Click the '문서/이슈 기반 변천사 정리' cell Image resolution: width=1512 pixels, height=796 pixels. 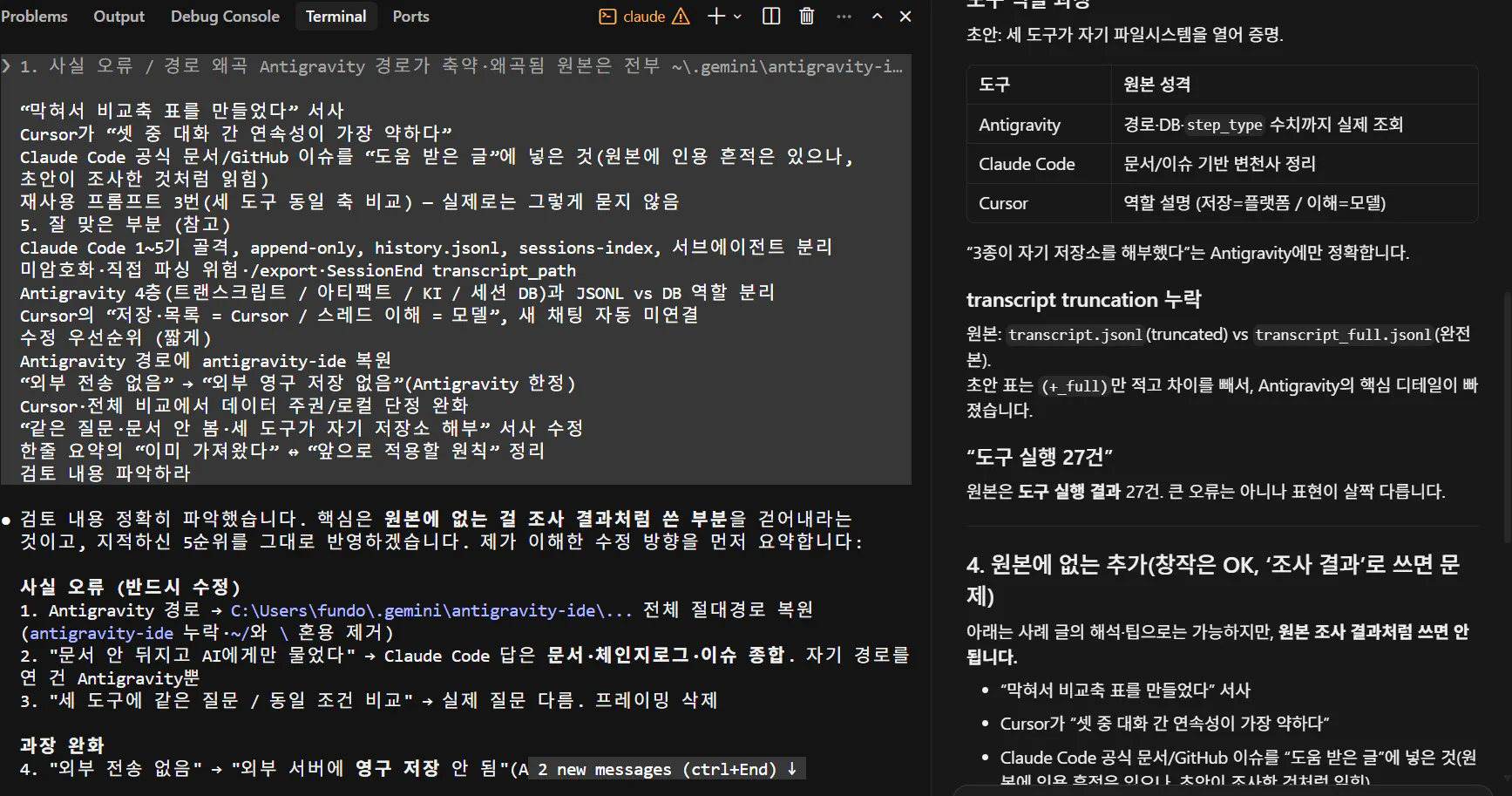coord(1219,164)
